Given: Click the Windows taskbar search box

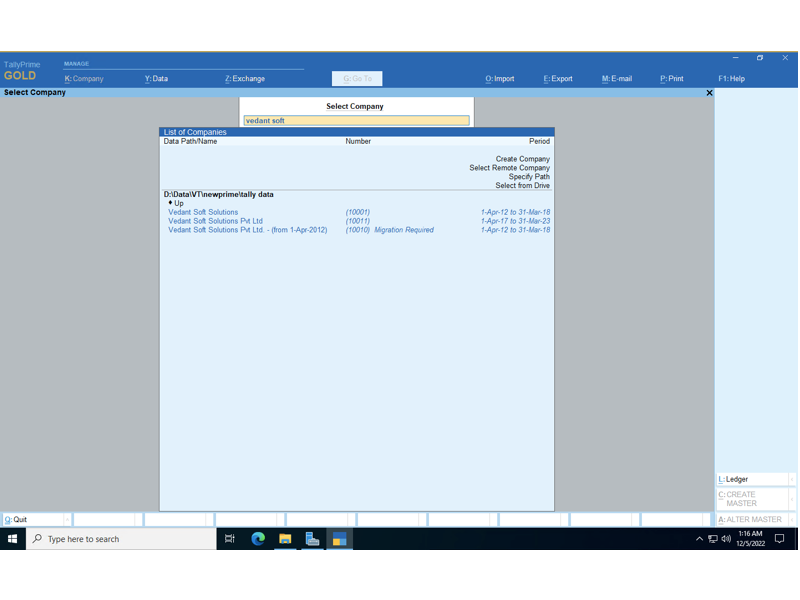Looking at the screenshot, I should click(x=121, y=539).
